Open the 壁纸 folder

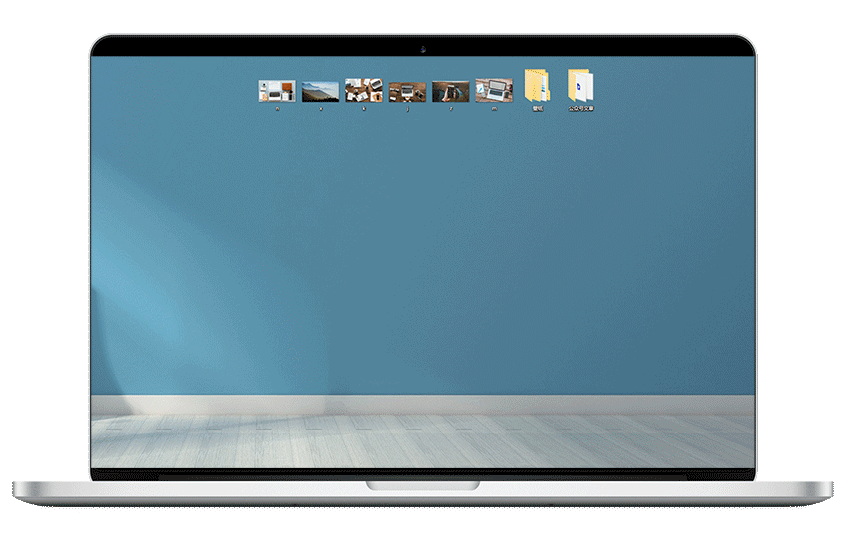[537, 86]
